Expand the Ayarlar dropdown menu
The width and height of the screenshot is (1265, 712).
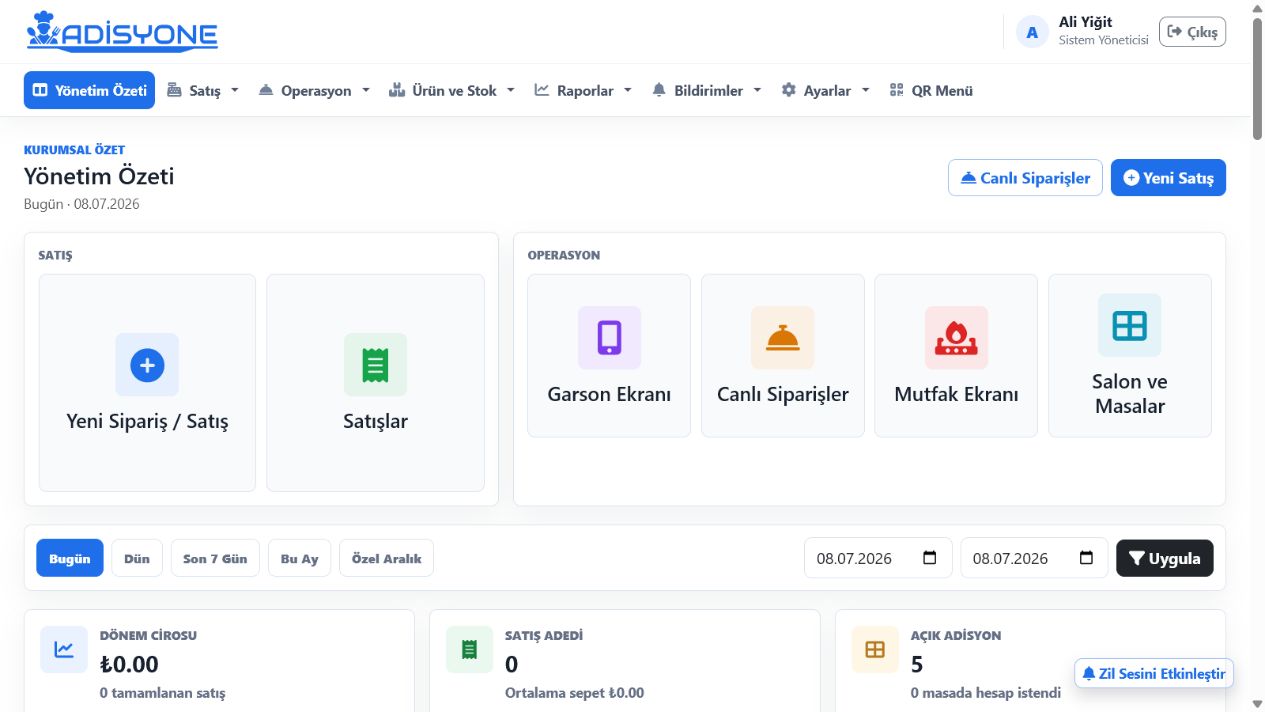(825, 90)
